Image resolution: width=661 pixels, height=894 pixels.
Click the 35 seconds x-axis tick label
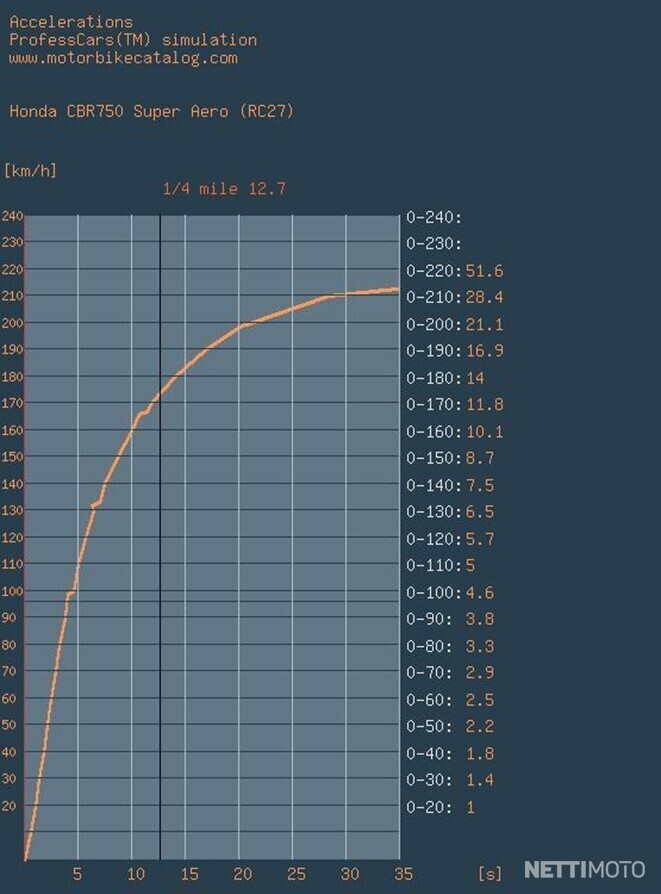pyautogui.click(x=399, y=873)
